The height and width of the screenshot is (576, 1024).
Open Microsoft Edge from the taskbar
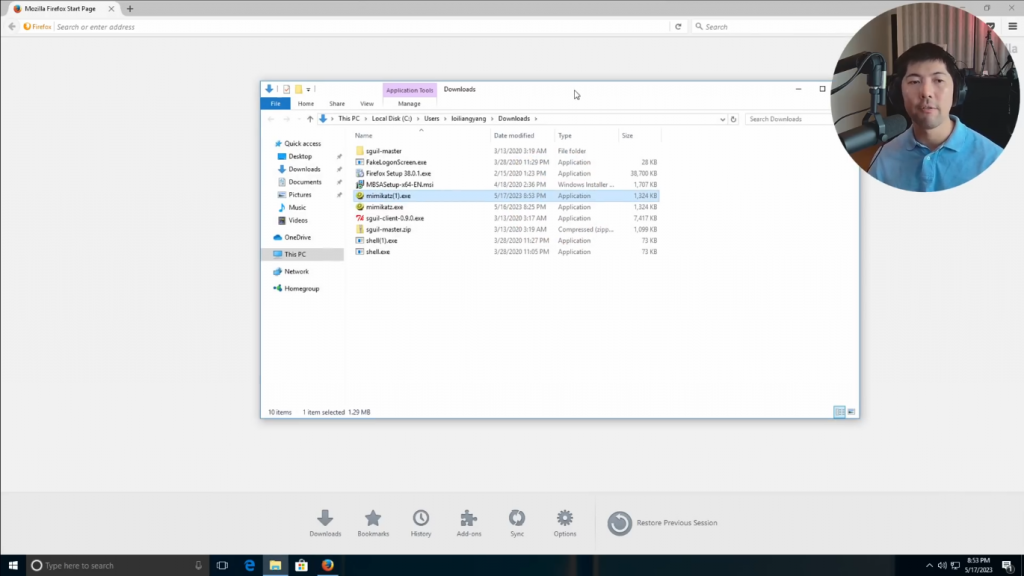coord(249,565)
